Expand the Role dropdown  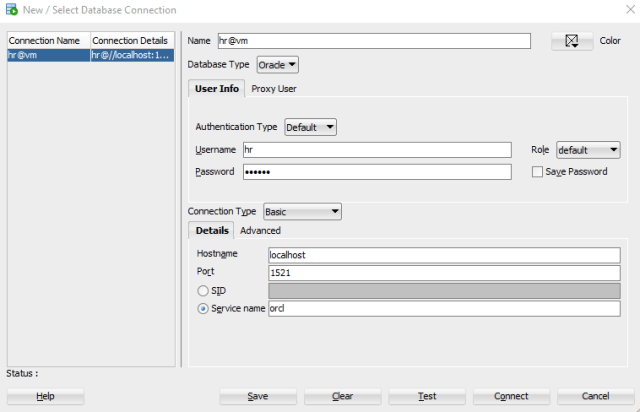tap(588, 150)
